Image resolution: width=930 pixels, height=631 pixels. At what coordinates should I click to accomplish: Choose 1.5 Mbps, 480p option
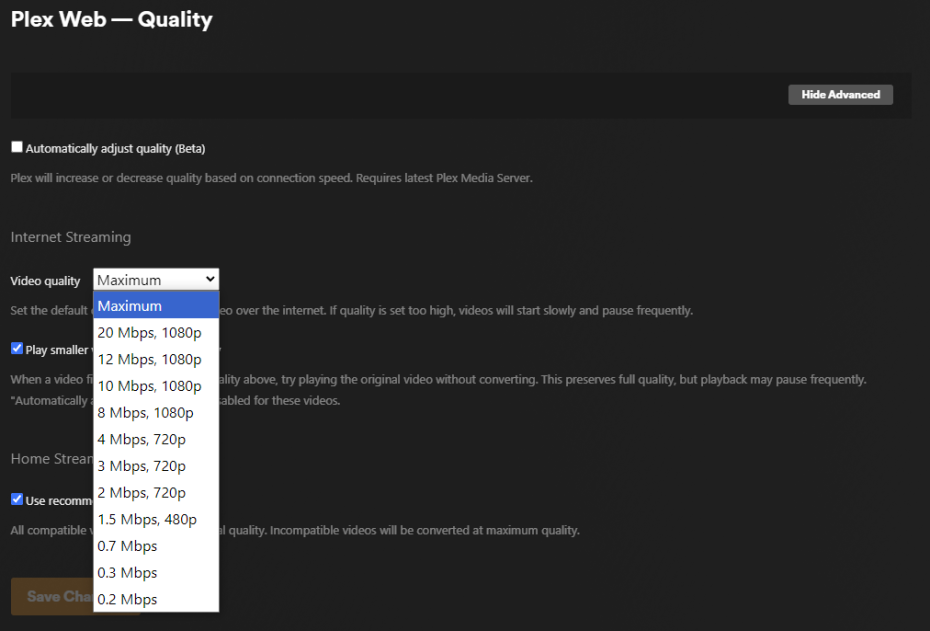pyautogui.click(x=155, y=519)
